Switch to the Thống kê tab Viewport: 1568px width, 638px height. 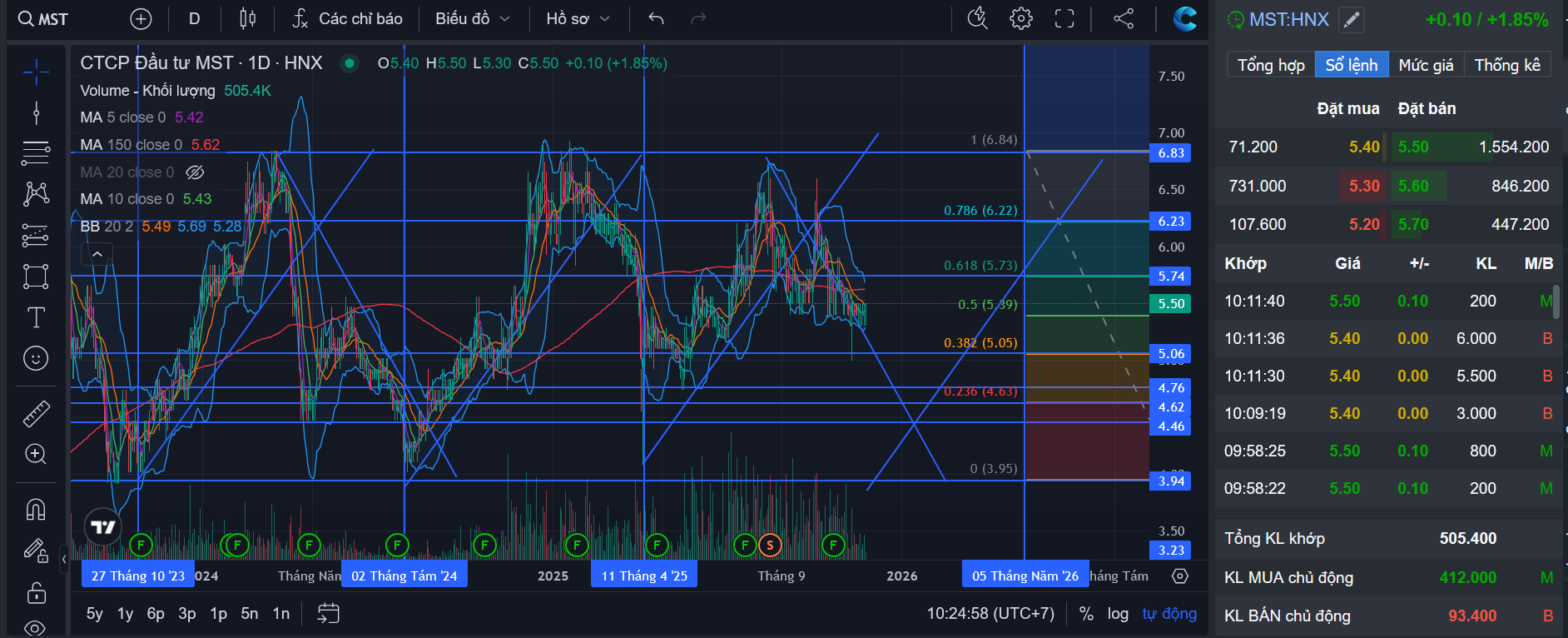tap(1507, 65)
